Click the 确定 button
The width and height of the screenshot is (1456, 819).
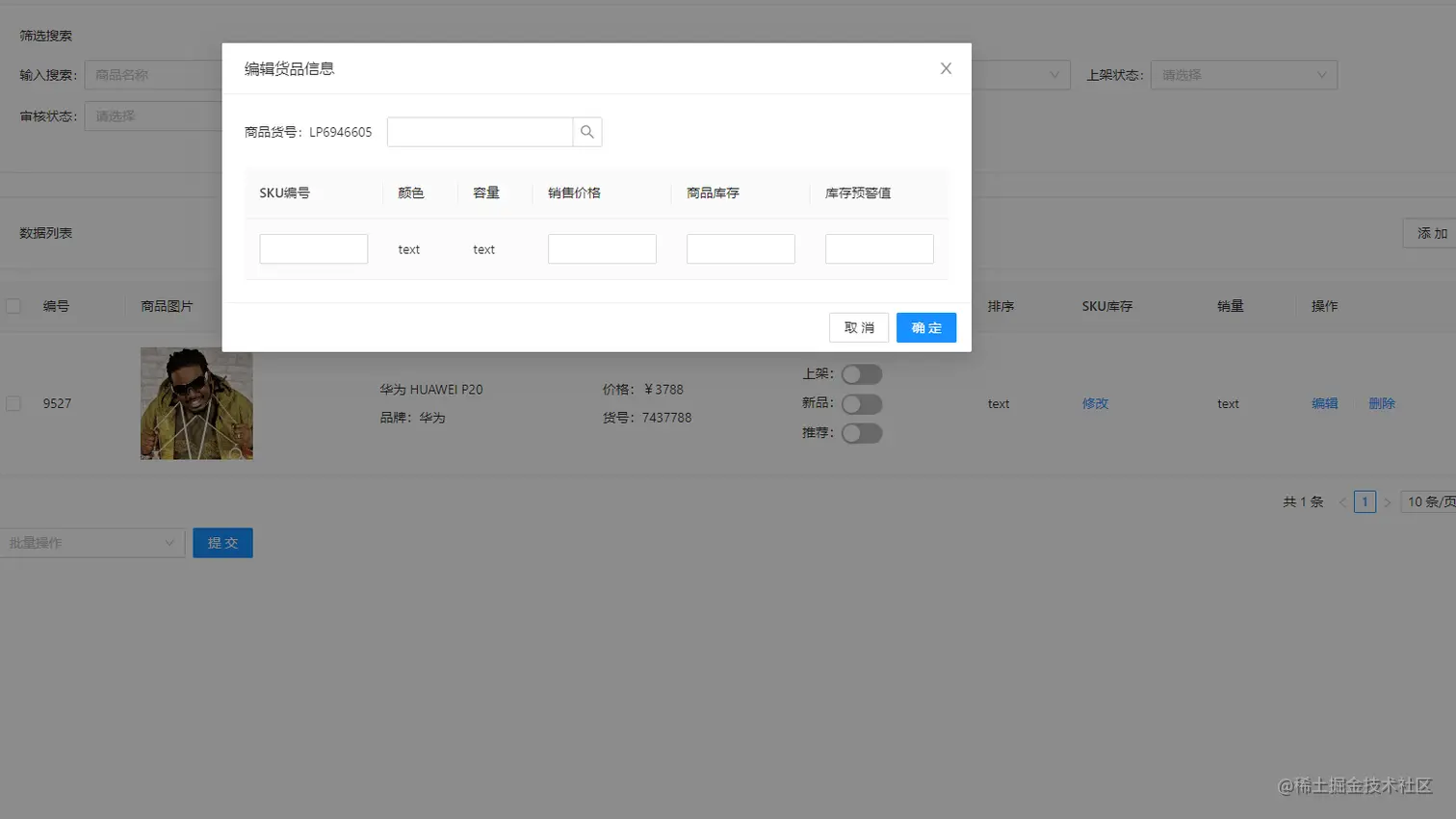(x=926, y=328)
